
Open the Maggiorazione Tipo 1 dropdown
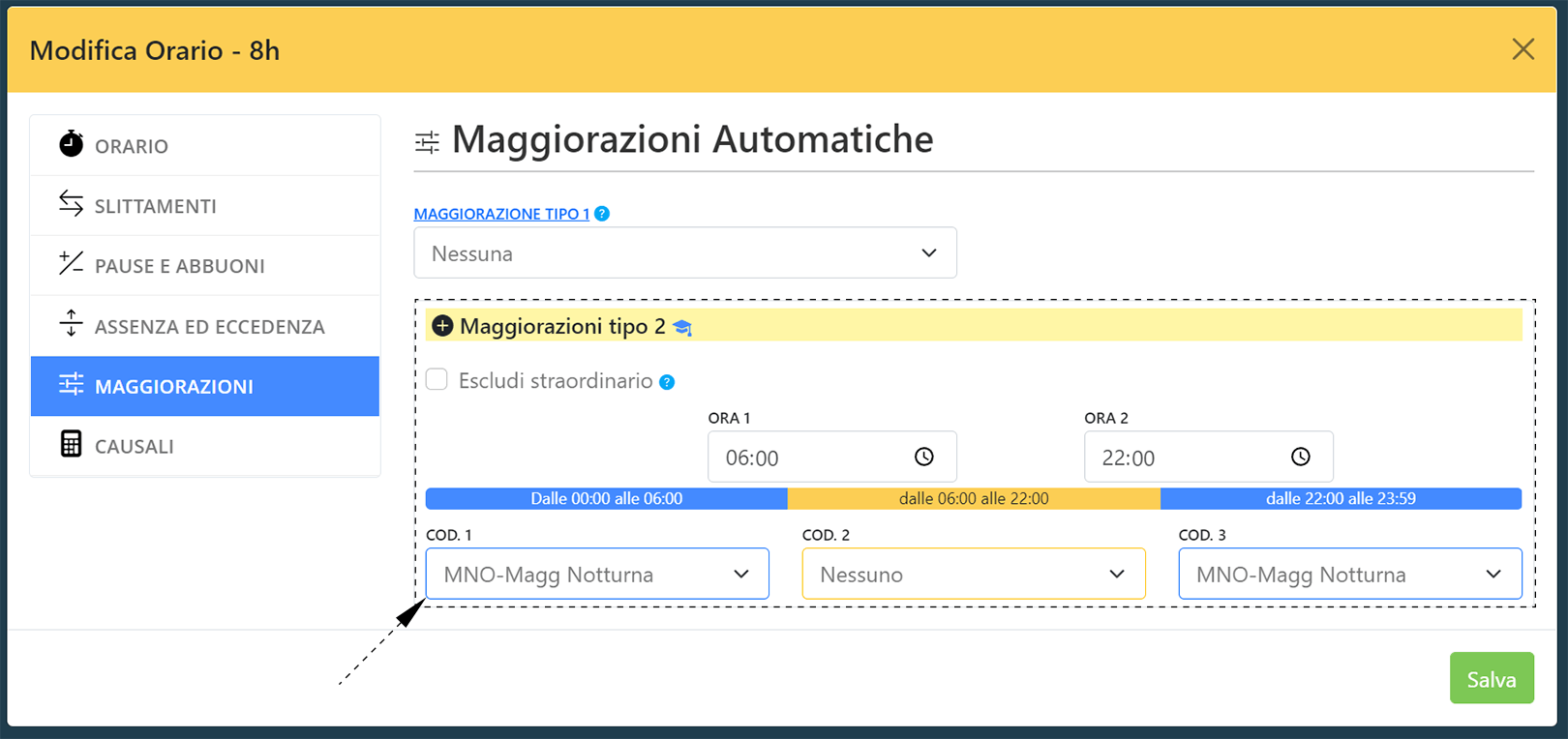(684, 253)
